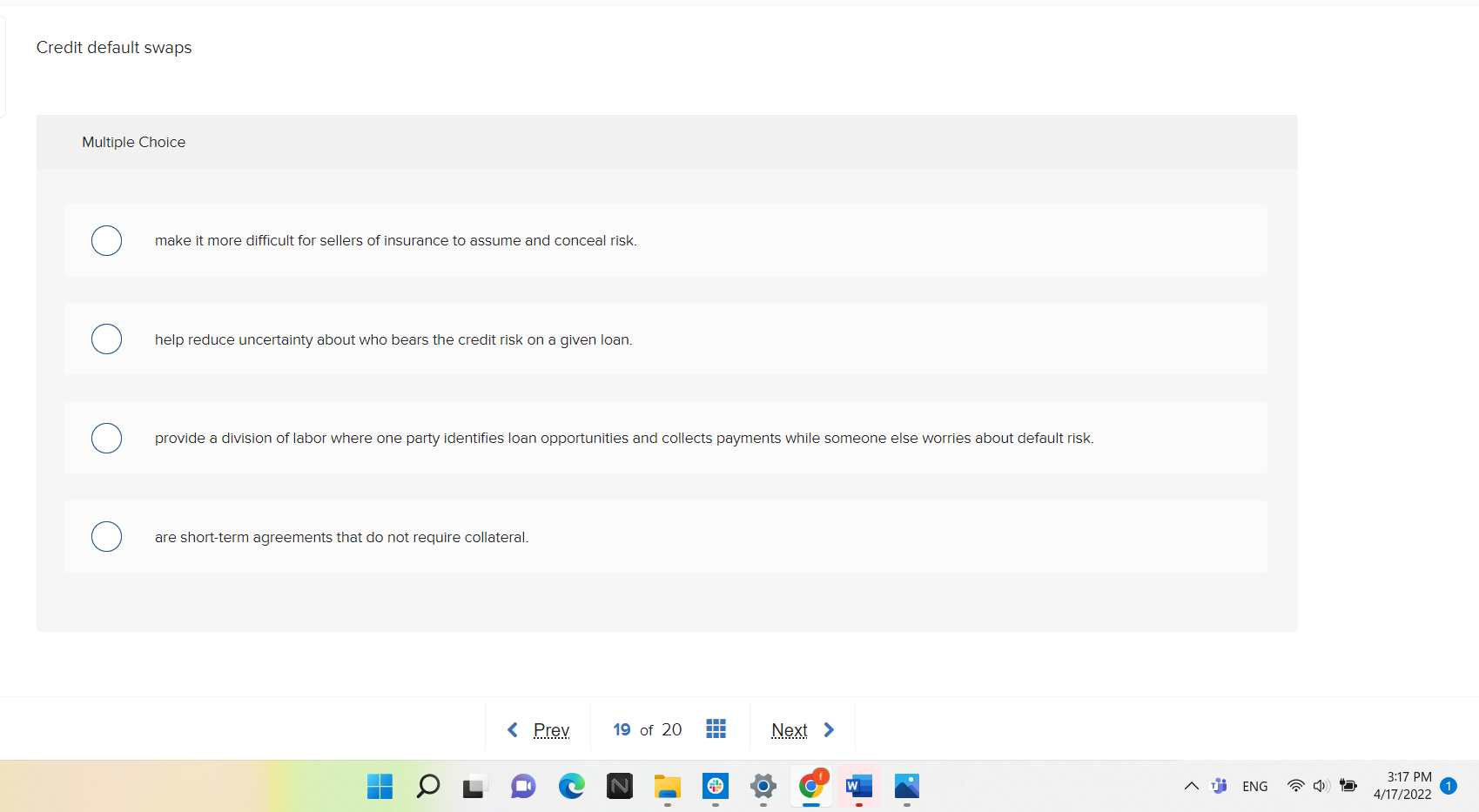Show hidden icons in the system tray
Viewport: 1479px width, 812px height.
[1192, 786]
